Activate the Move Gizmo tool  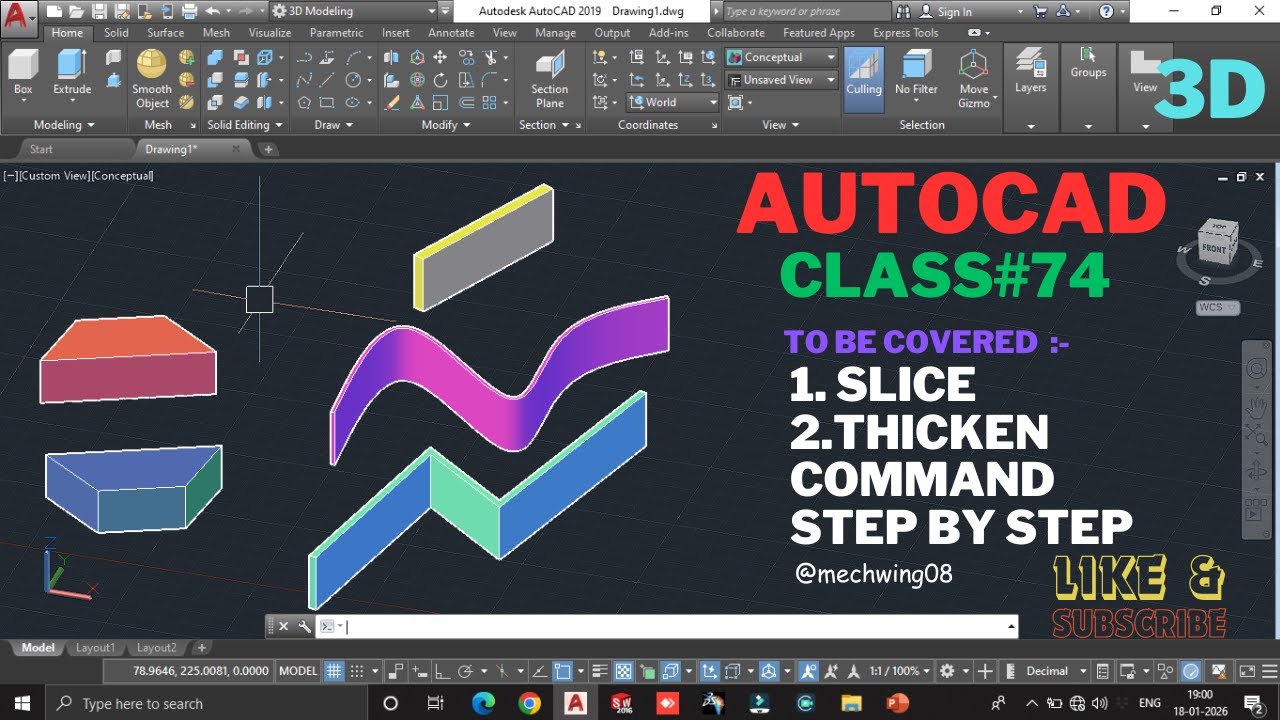click(973, 78)
